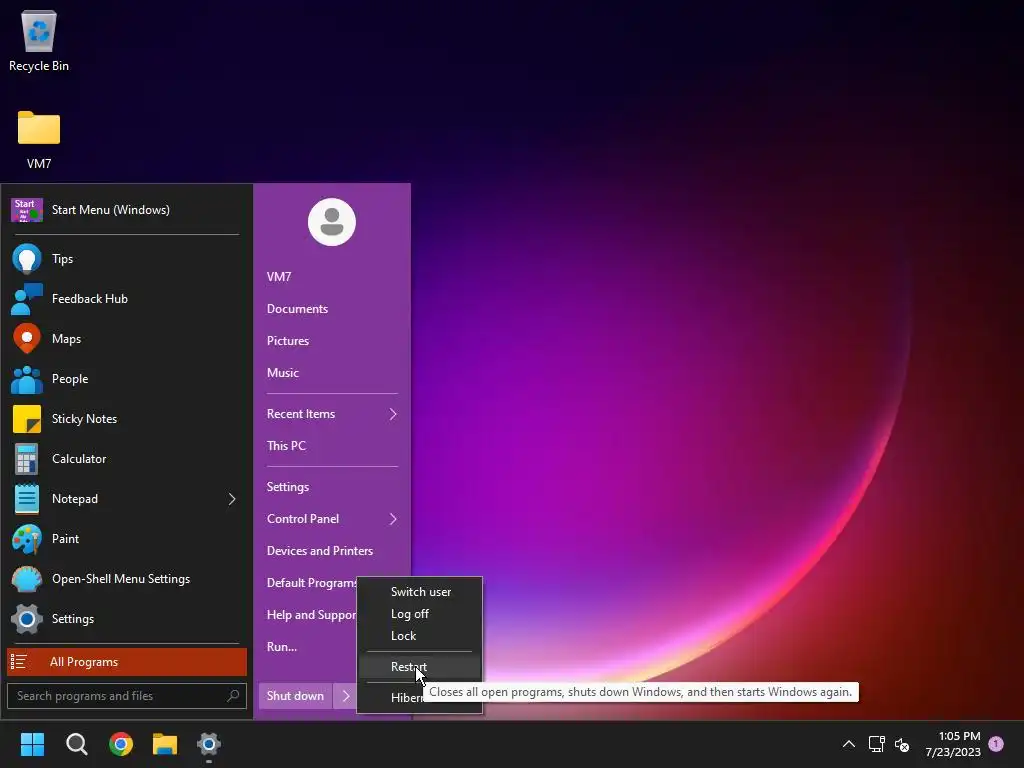The image size is (1024, 768).
Task: Open Help and Support
Action: (311, 615)
